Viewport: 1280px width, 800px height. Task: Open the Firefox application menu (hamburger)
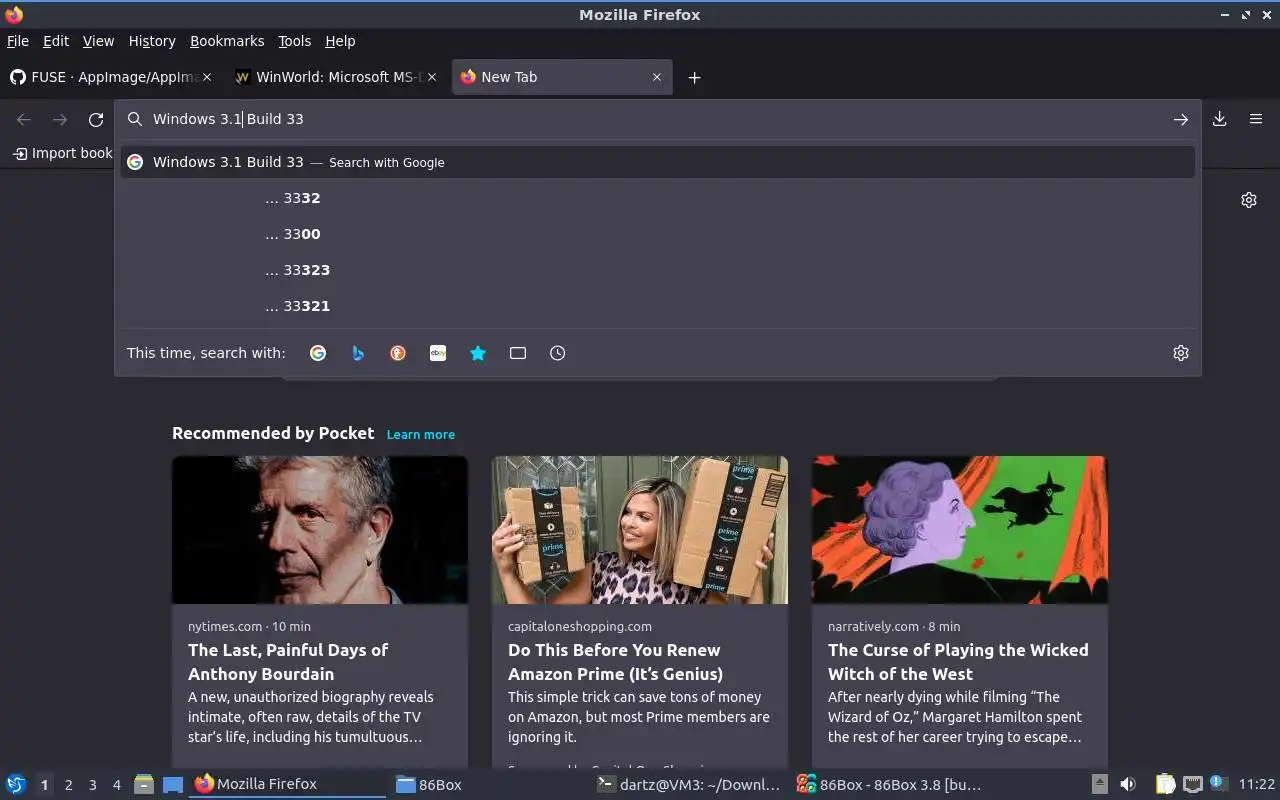pyautogui.click(x=1256, y=119)
